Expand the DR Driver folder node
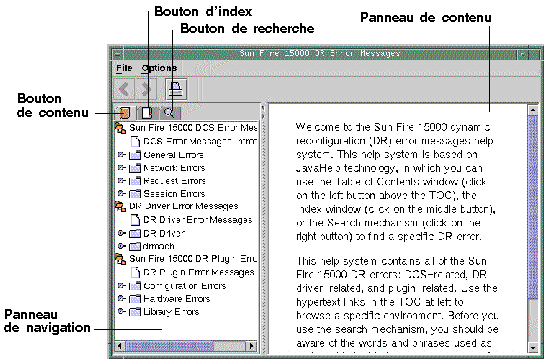The height and width of the screenshot is (364, 549). pyautogui.click(x=121, y=233)
